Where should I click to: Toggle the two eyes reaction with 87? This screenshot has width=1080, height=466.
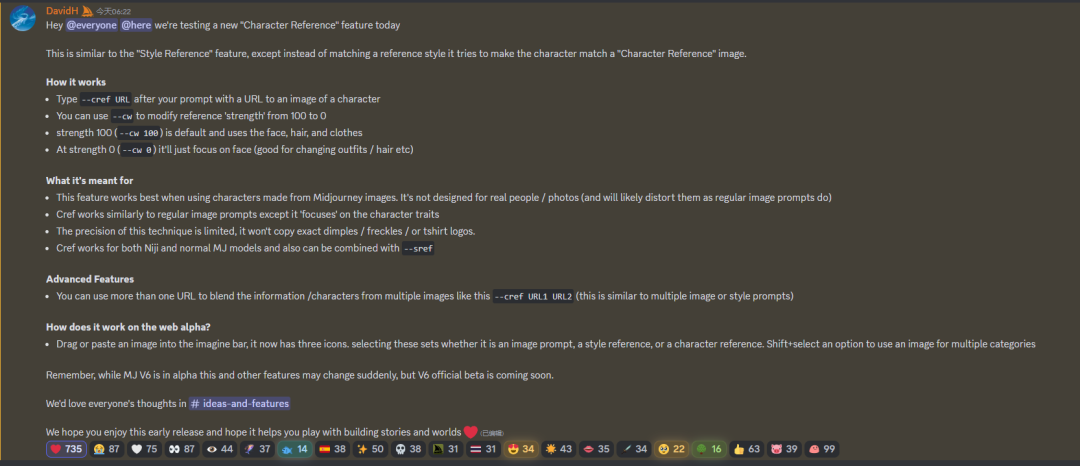(x=183, y=449)
